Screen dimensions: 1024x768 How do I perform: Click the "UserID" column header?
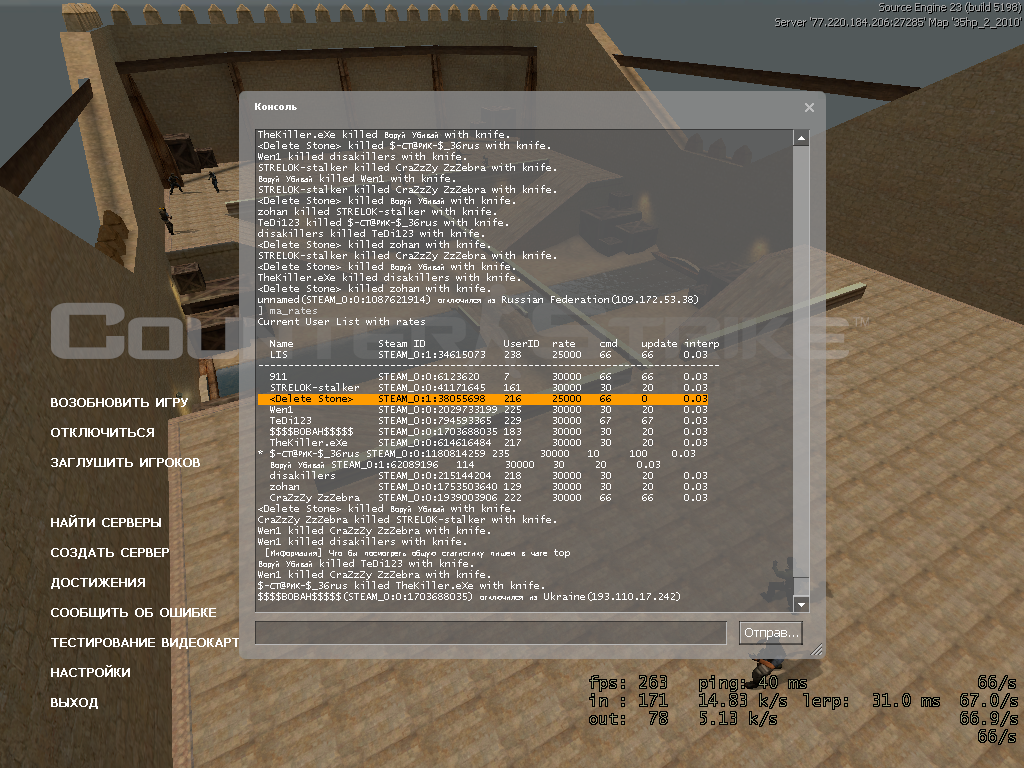coord(521,344)
